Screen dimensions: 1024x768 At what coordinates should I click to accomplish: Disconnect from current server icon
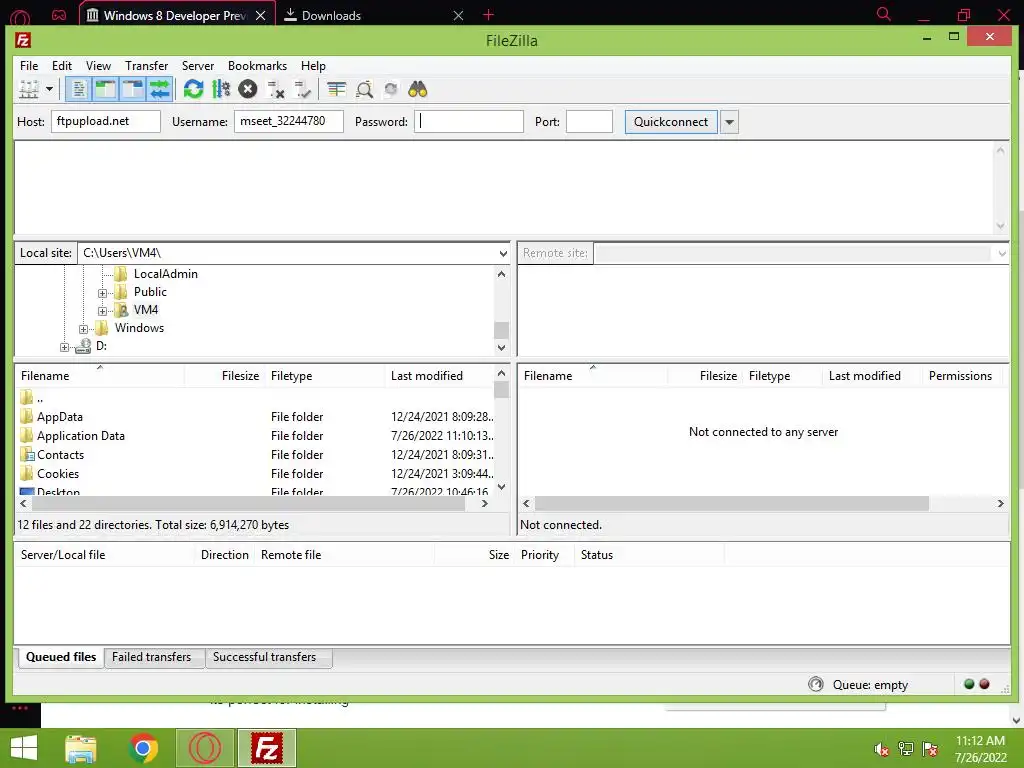276,89
